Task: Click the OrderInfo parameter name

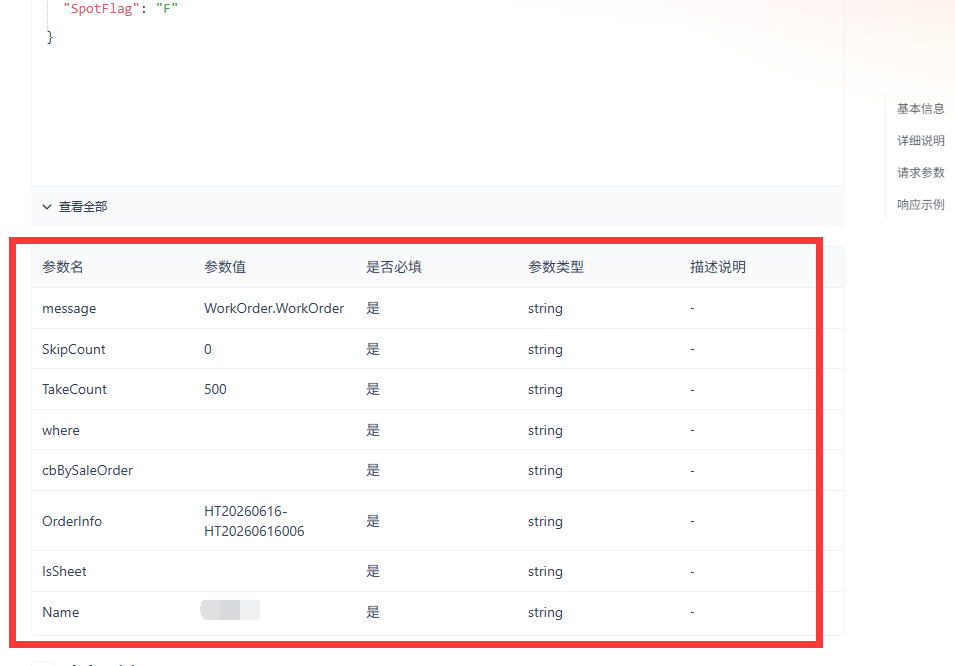Action: 72,521
